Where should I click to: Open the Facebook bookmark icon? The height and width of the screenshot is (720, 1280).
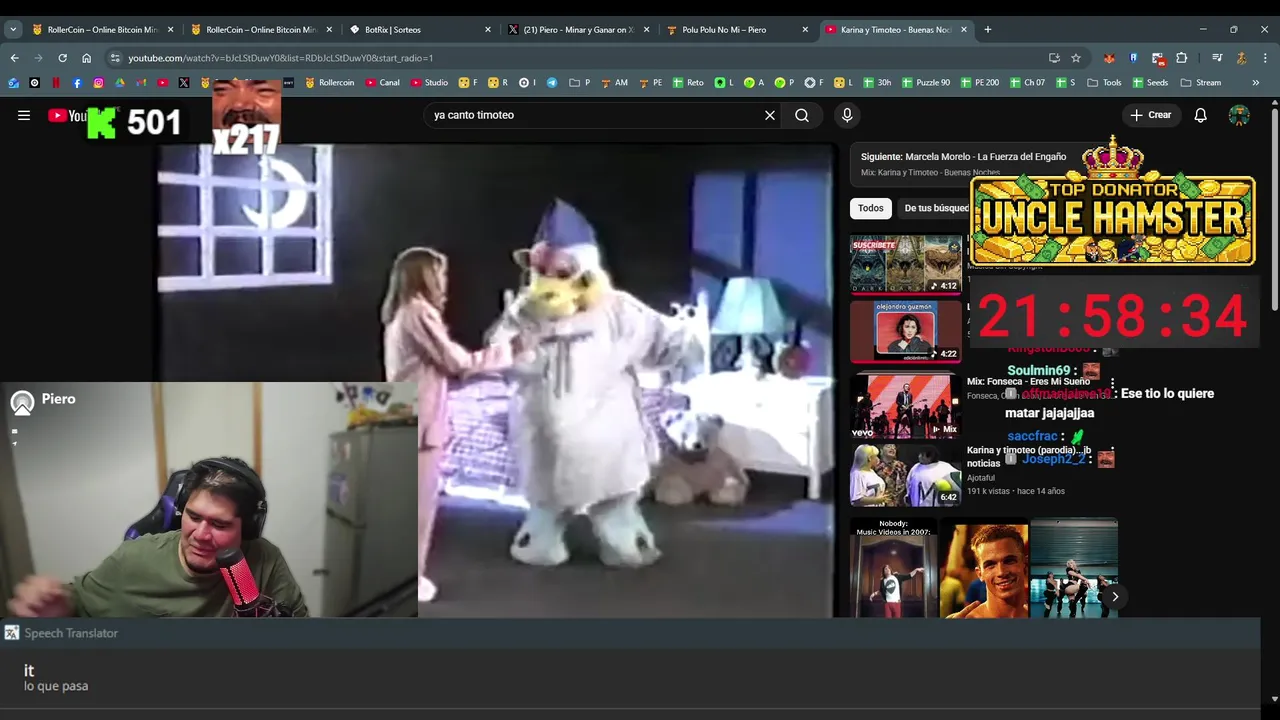coord(77,83)
